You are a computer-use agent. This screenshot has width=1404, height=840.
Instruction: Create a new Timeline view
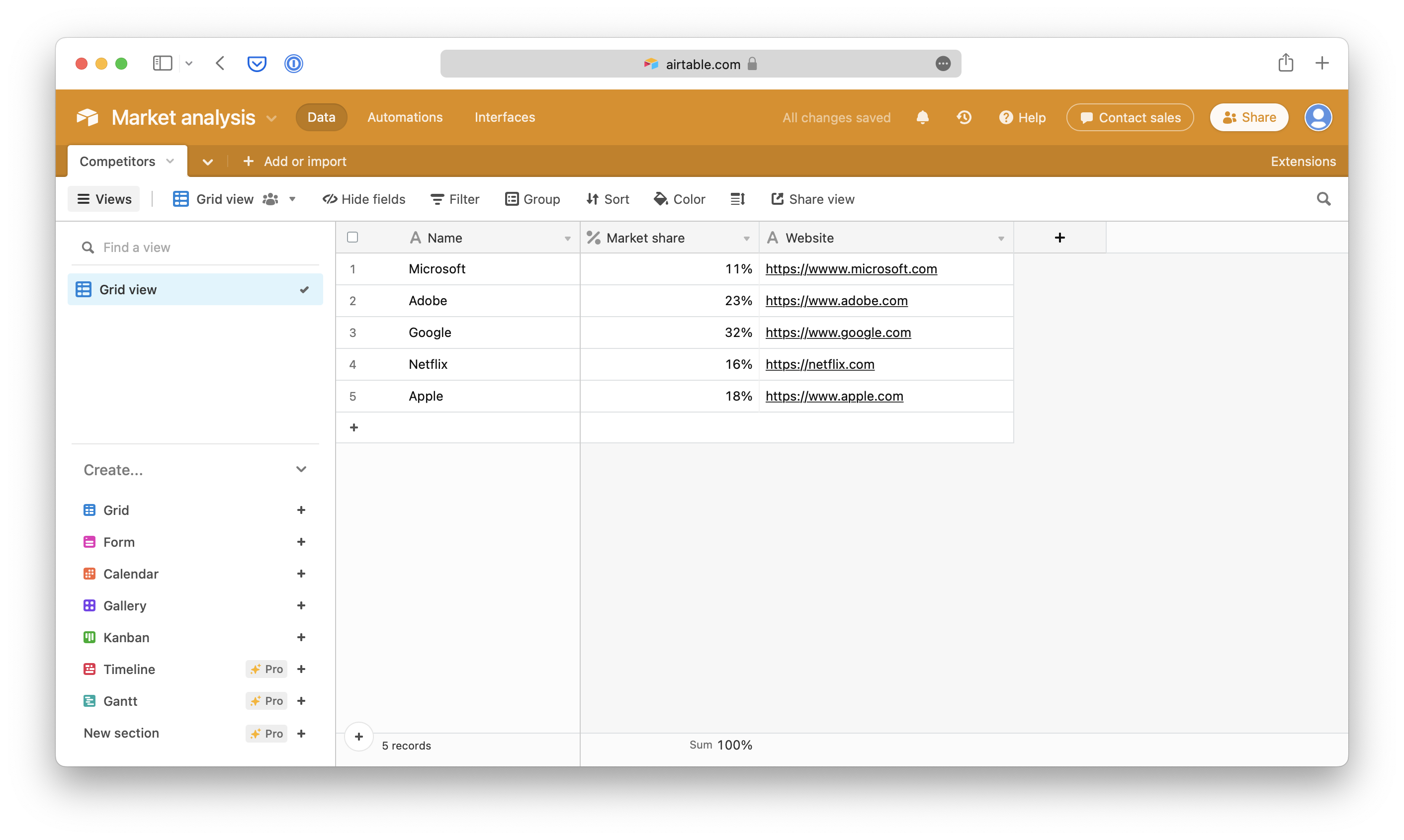coord(301,669)
